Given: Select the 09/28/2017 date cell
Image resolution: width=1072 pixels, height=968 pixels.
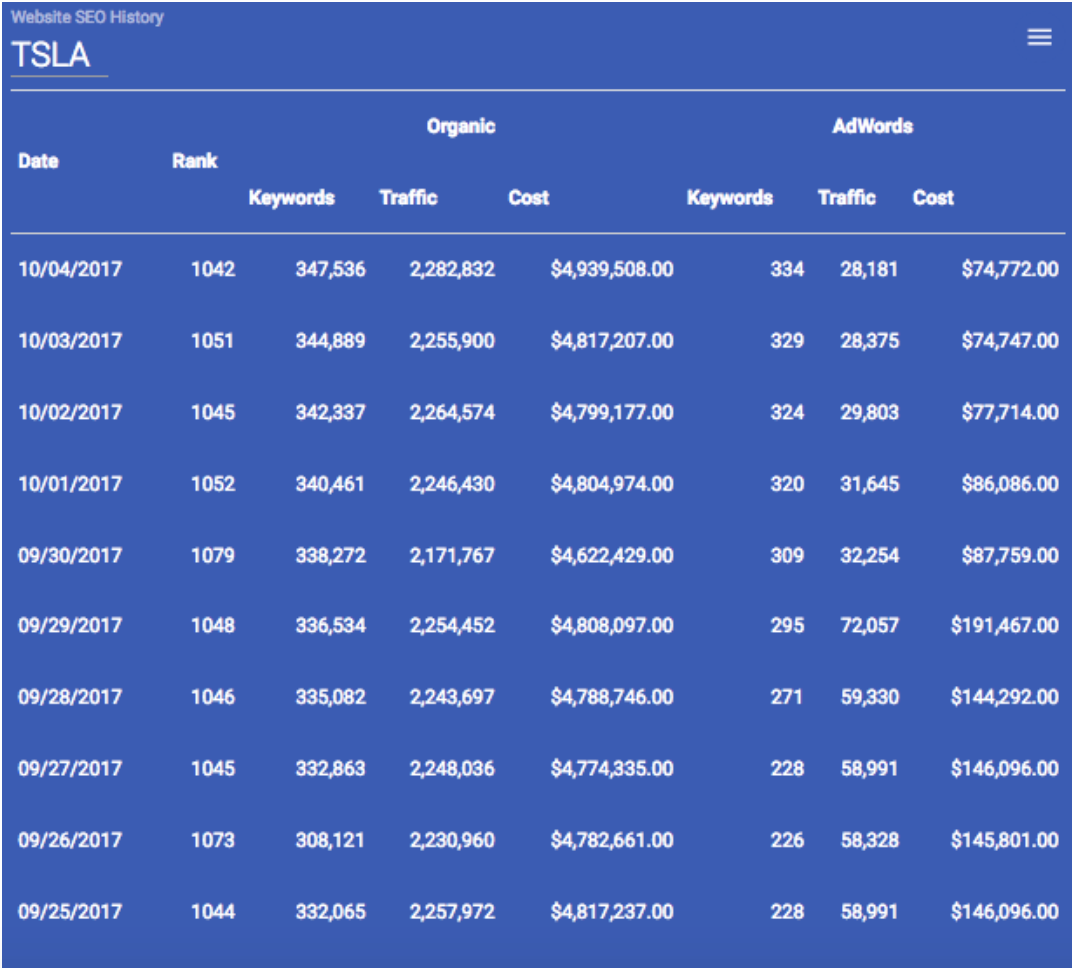Looking at the screenshot, I should coord(70,697).
